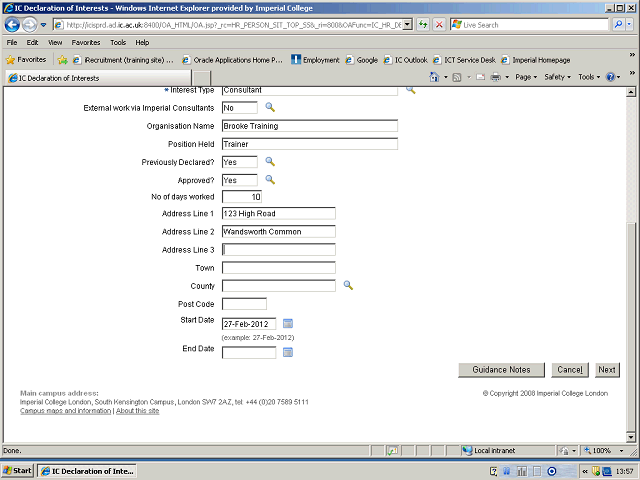Click the Previously Declared search magnifier
The width and height of the screenshot is (640, 480).
(x=269, y=161)
